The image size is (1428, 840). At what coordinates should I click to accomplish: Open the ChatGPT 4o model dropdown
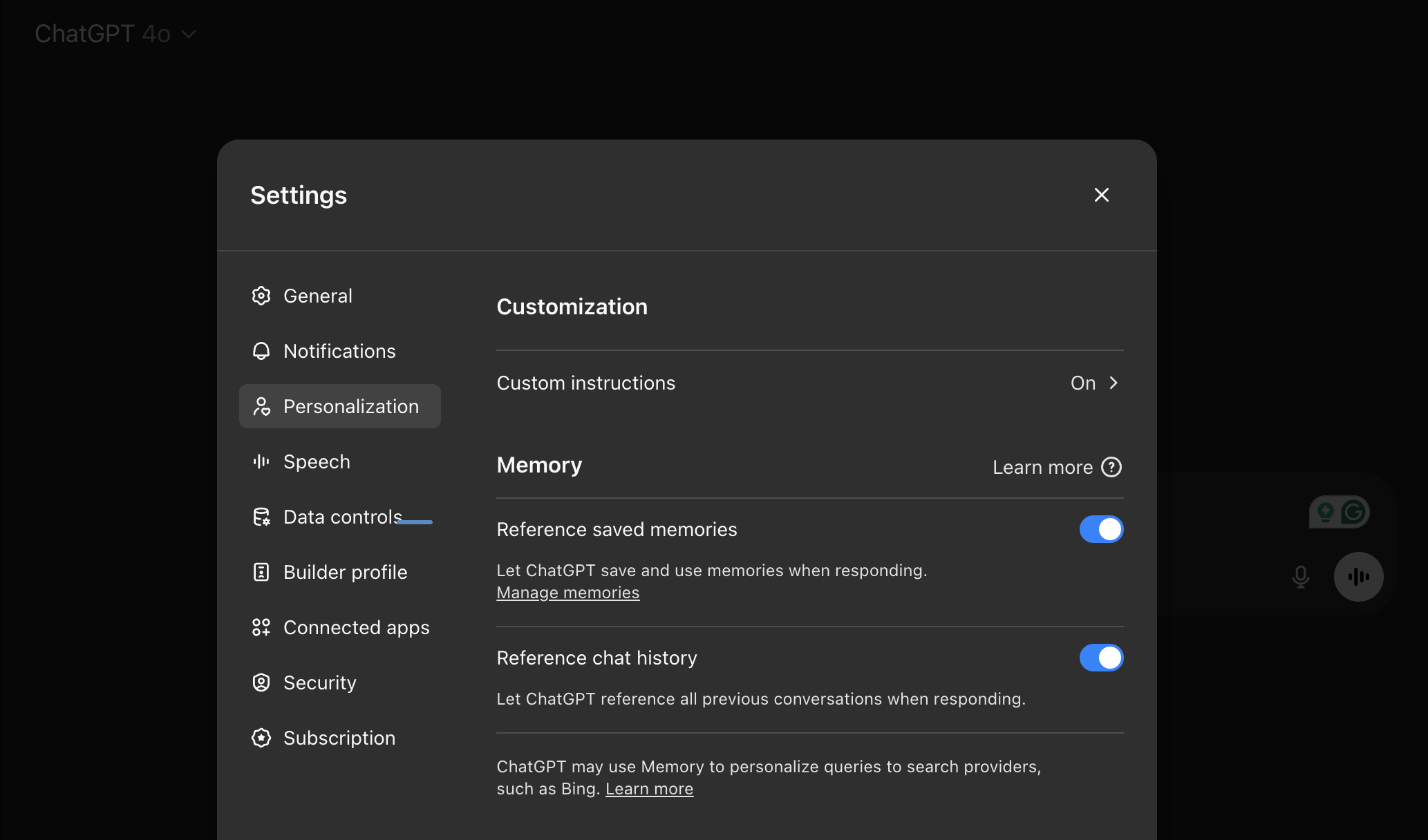116,34
